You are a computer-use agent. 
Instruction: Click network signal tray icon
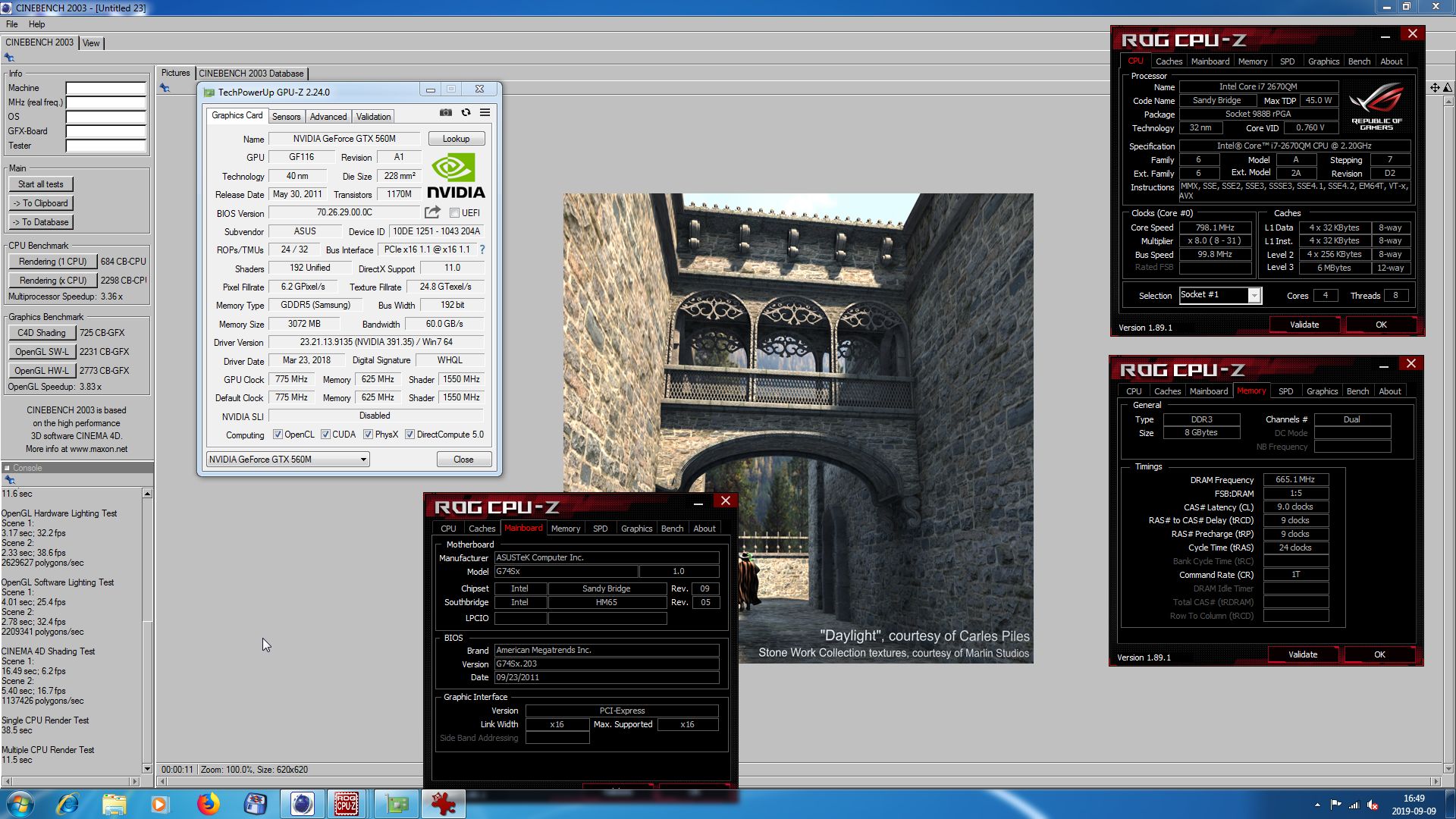point(1354,805)
